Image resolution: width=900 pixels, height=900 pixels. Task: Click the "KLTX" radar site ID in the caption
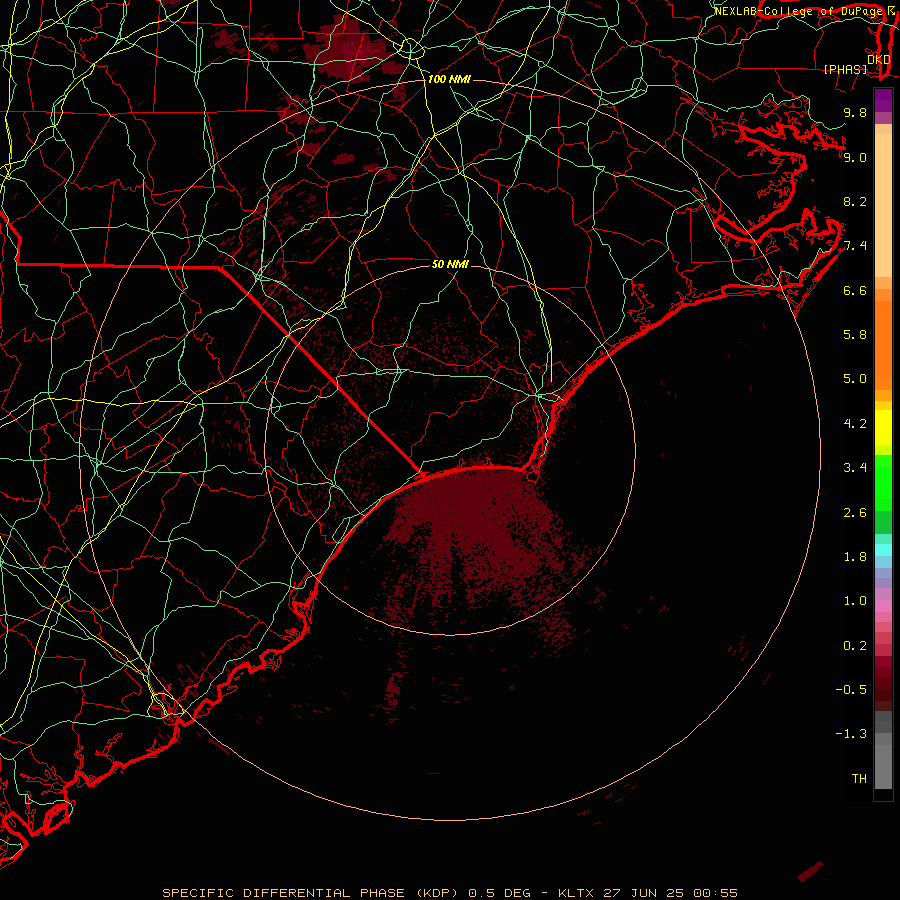(x=576, y=893)
